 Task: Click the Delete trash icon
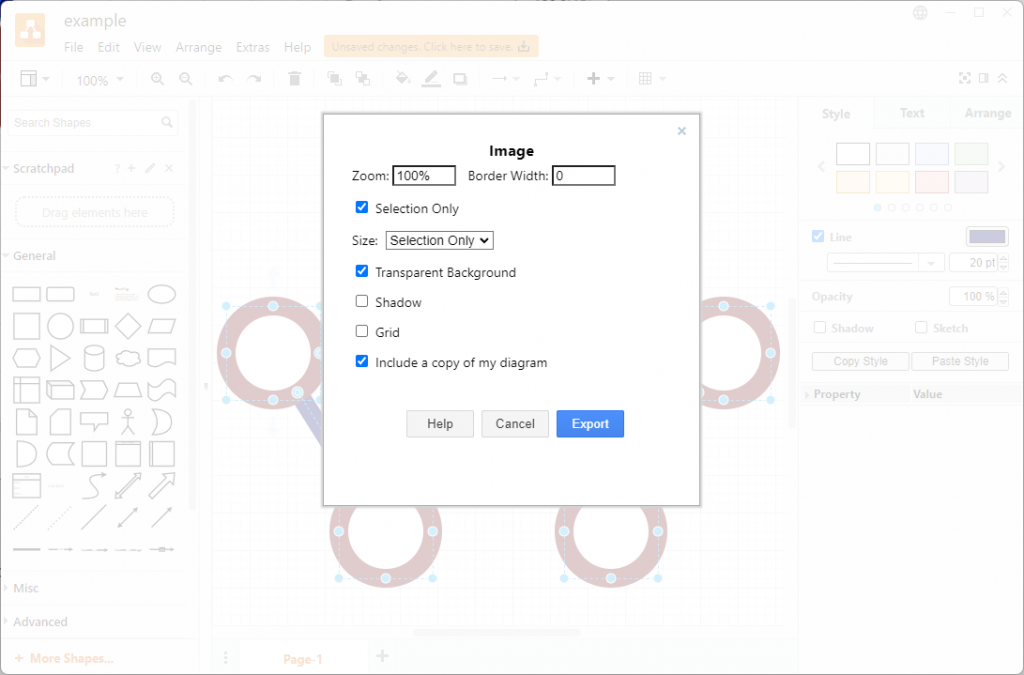[295, 79]
